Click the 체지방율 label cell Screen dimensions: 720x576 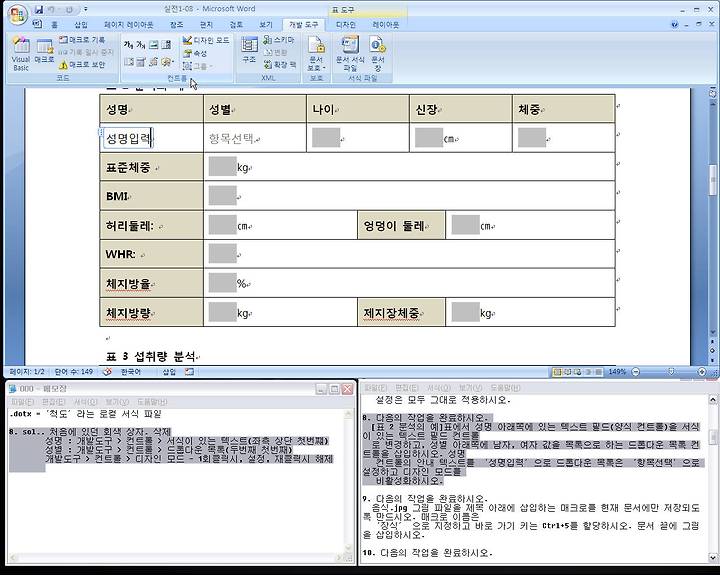[152, 283]
